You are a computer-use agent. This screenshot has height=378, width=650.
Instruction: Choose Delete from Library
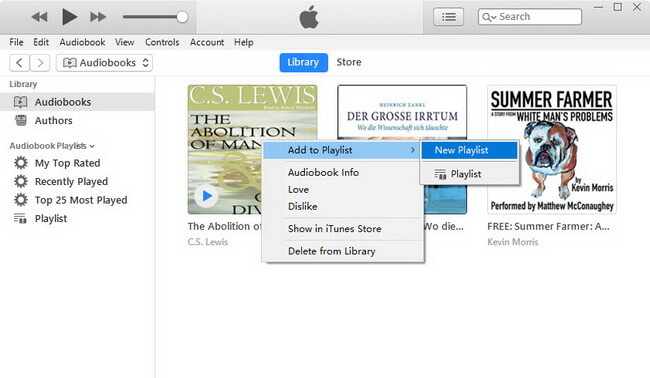point(332,251)
